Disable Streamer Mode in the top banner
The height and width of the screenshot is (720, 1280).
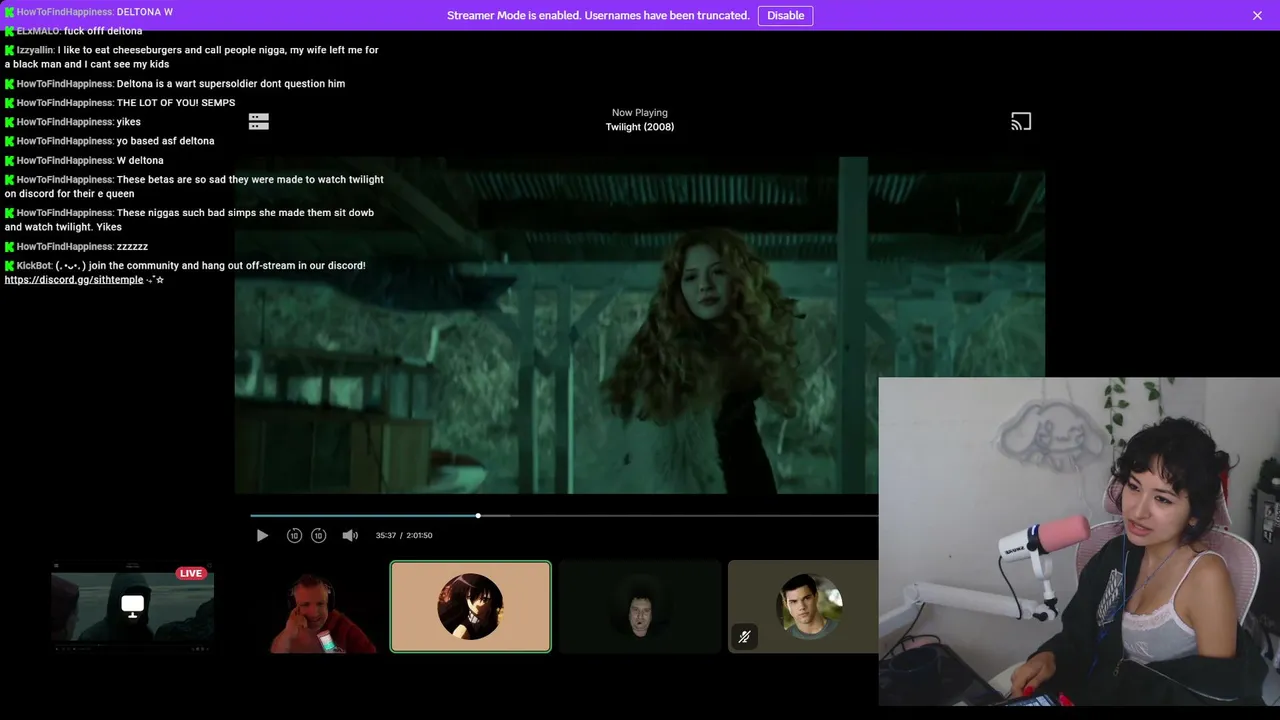click(785, 15)
